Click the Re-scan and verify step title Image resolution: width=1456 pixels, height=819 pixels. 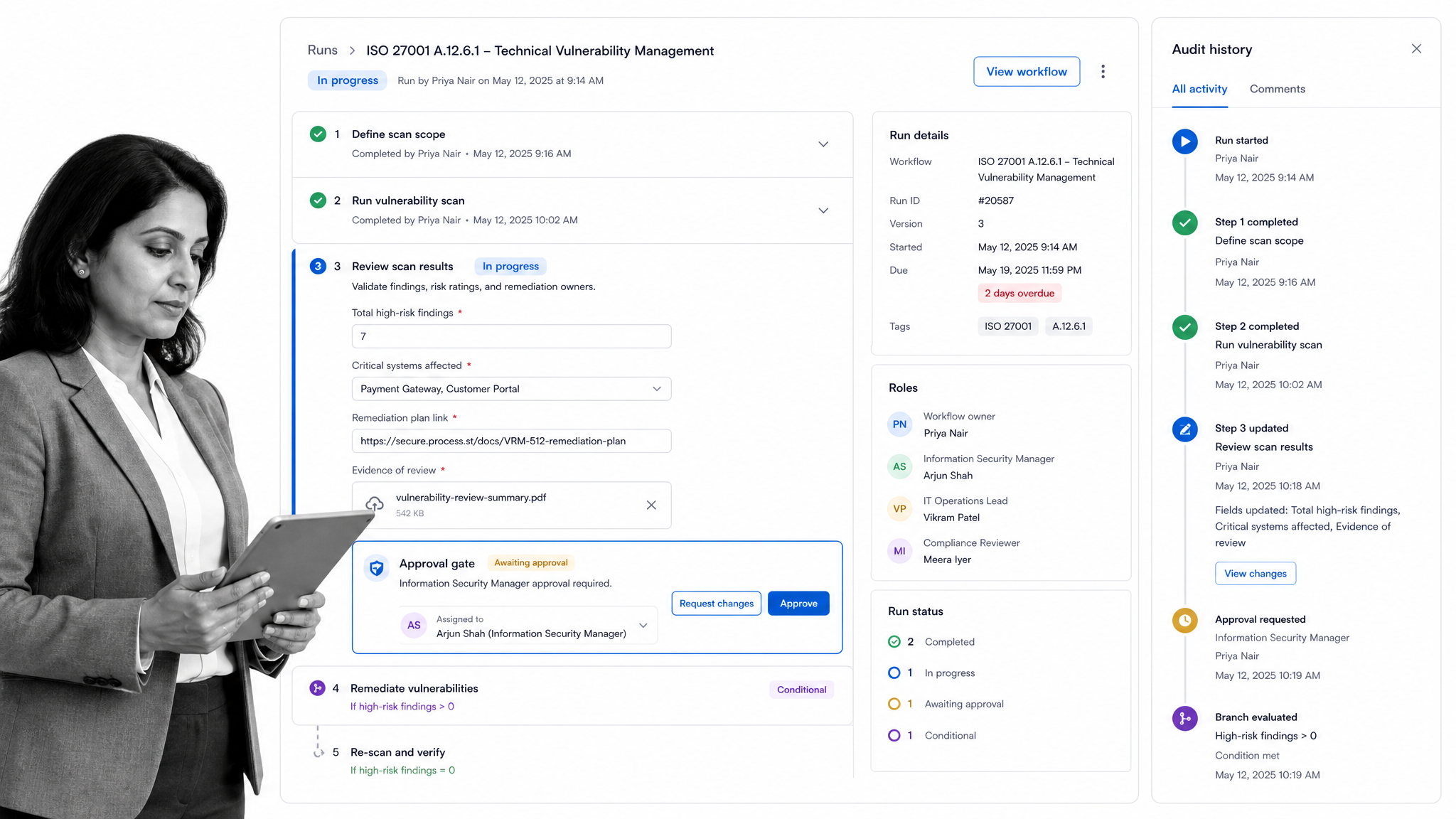397,752
